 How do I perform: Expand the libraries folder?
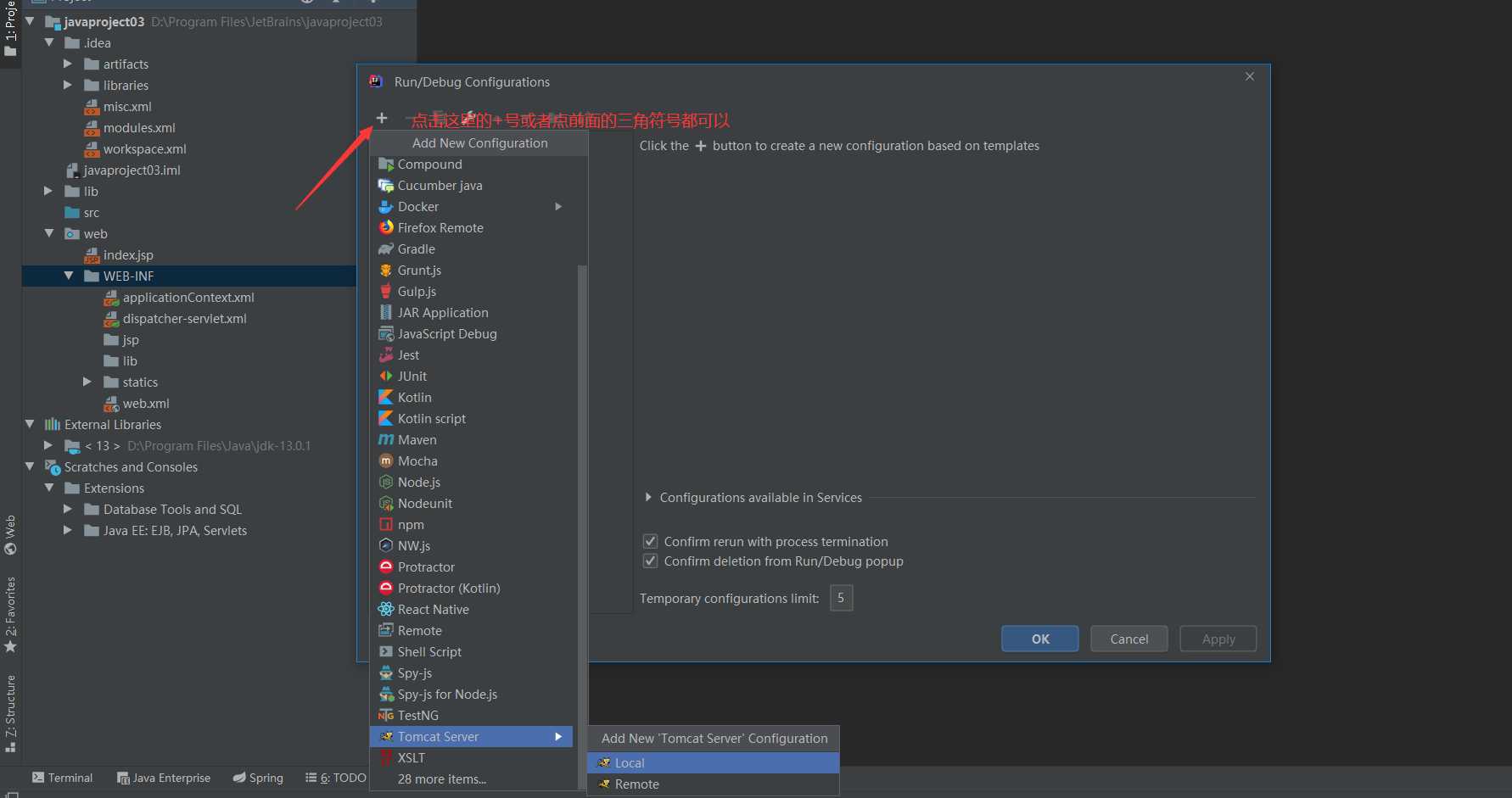point(68,85)
